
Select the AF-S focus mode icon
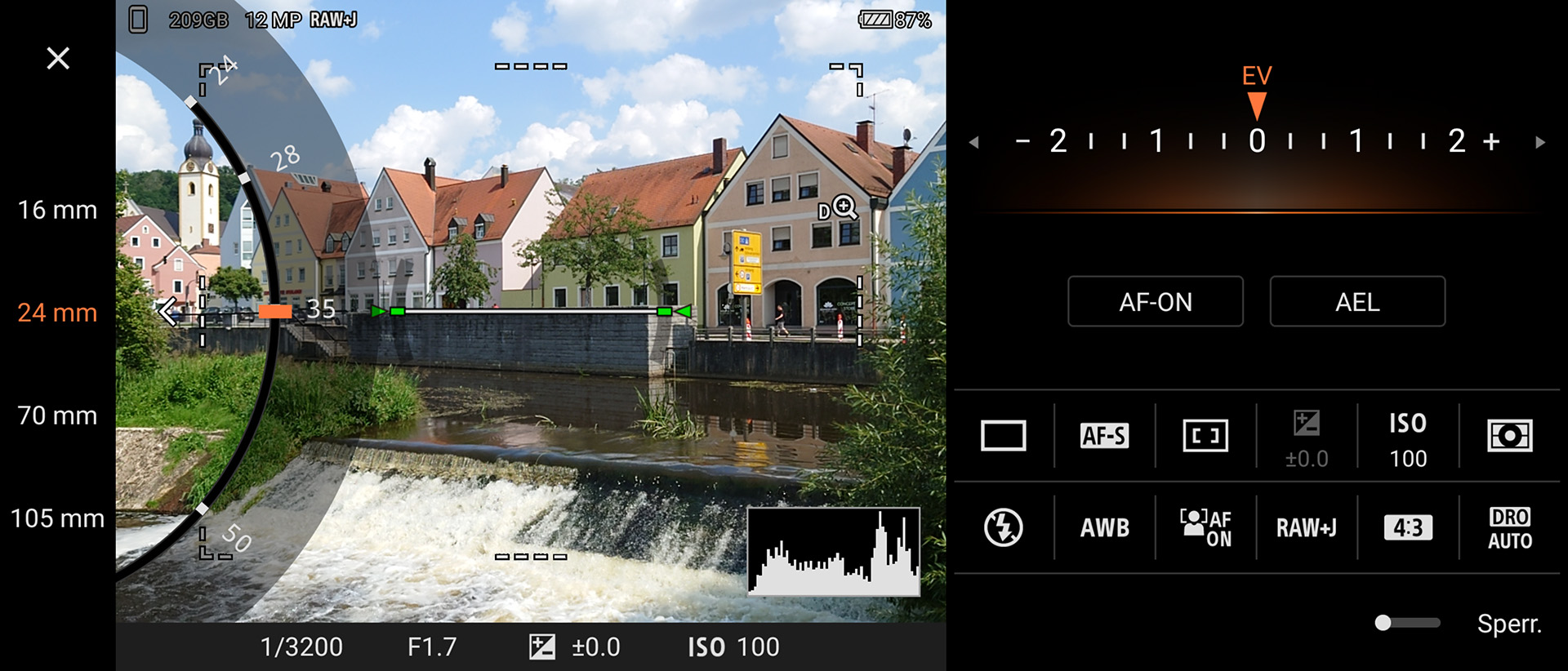(x=1104, y=436)
